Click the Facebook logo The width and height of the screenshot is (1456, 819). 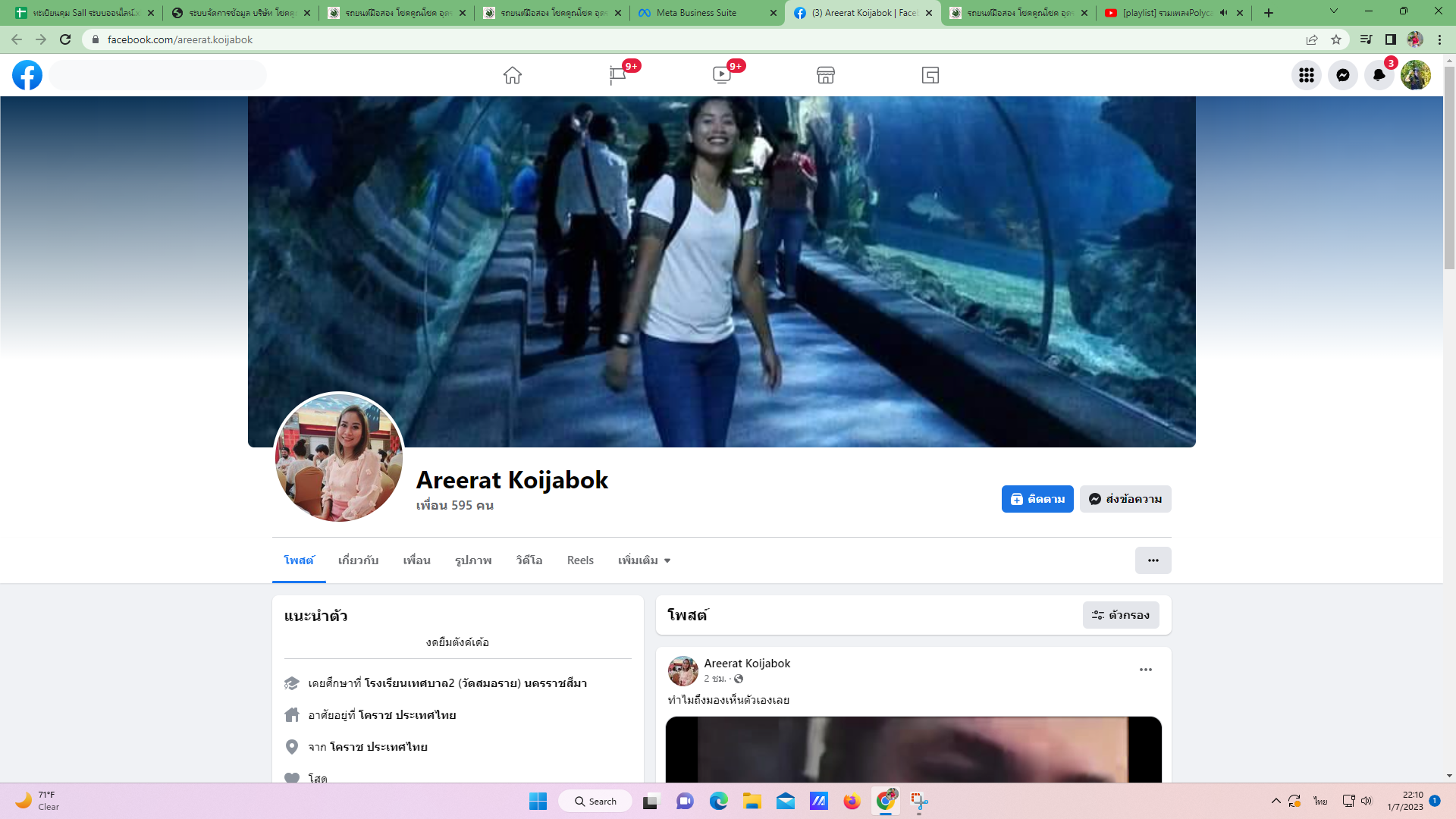(27, 75)
